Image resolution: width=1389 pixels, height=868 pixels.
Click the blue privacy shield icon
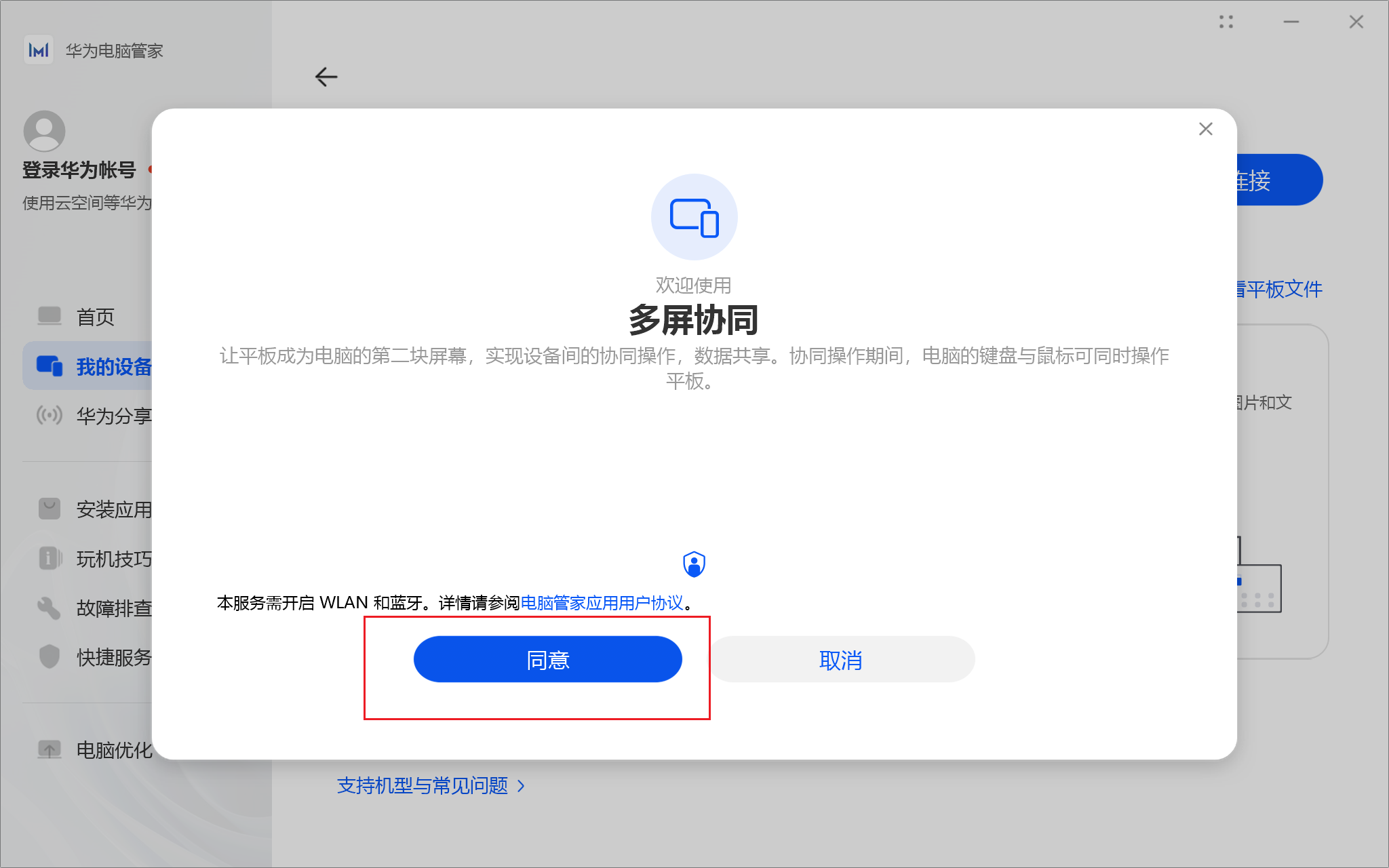[x=694, y=564]
